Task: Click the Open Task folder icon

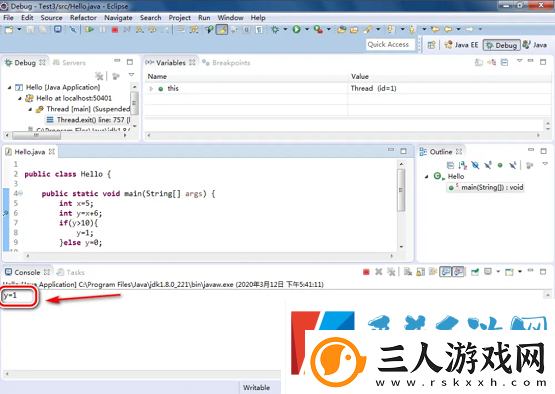Action: pyautogui.click(x=354, y=30)
